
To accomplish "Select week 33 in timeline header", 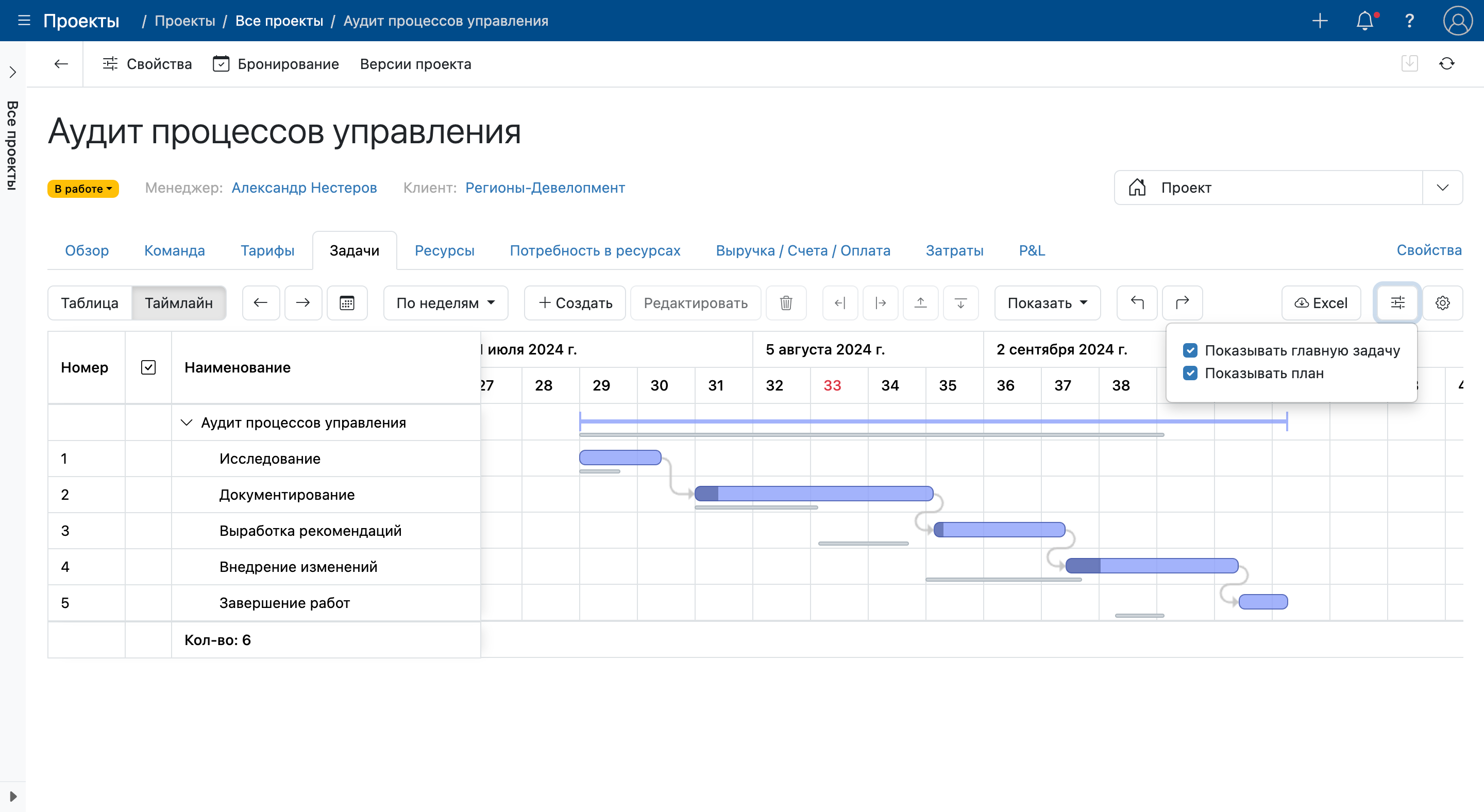I will click(832, 385).
